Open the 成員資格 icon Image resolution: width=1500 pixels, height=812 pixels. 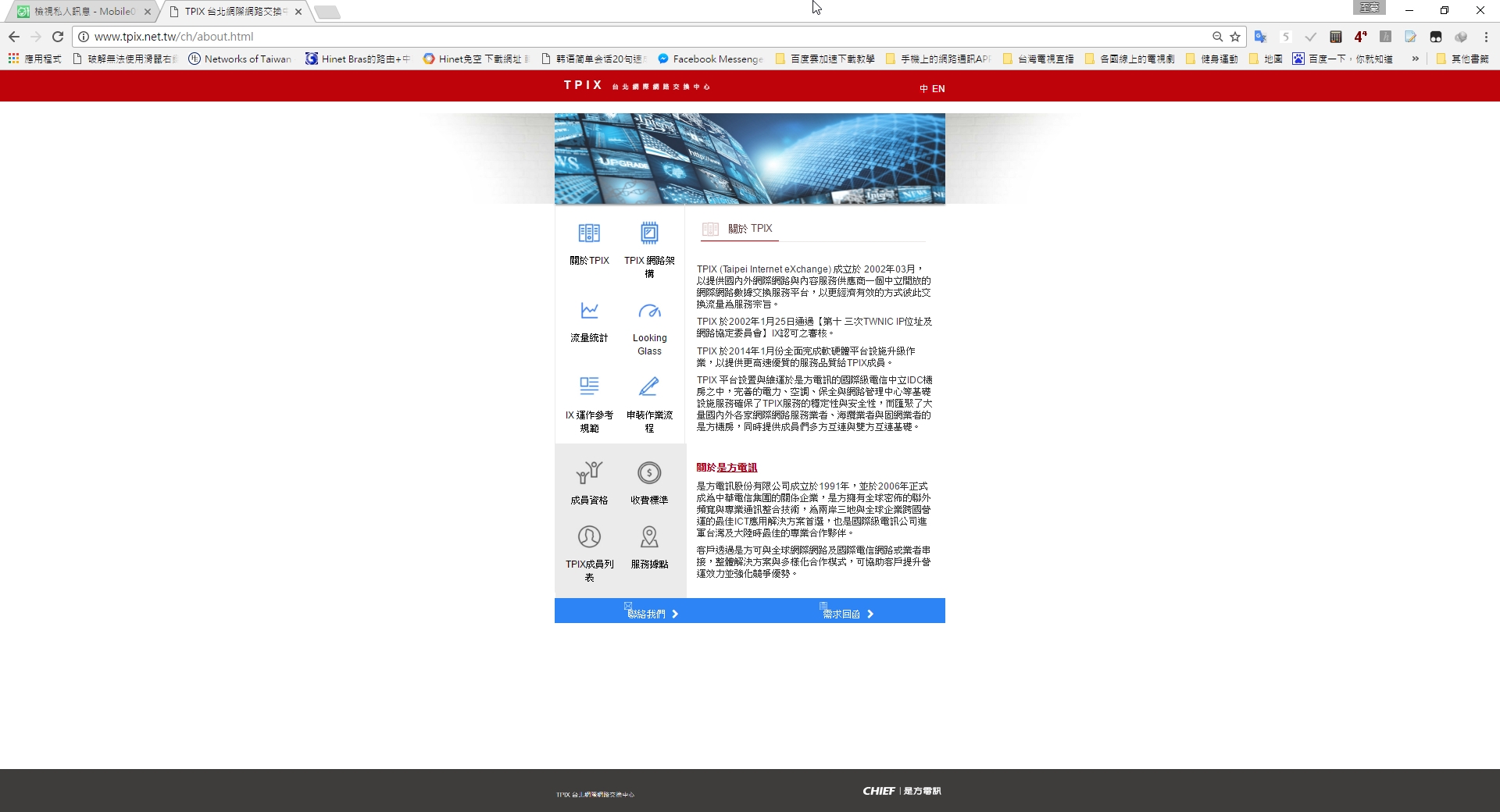(x=589, y=472)
